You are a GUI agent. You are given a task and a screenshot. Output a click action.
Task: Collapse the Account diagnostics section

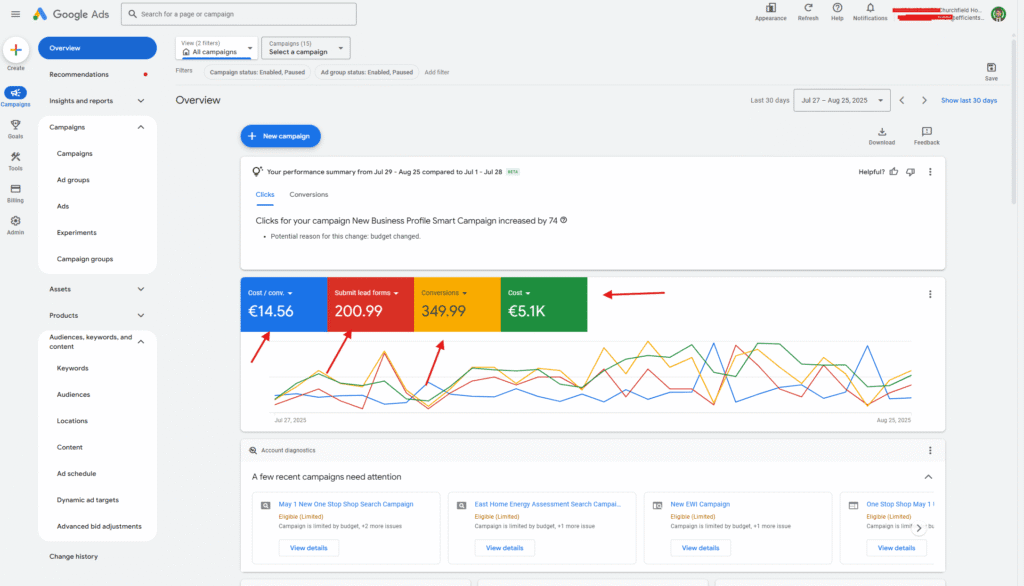928,477
